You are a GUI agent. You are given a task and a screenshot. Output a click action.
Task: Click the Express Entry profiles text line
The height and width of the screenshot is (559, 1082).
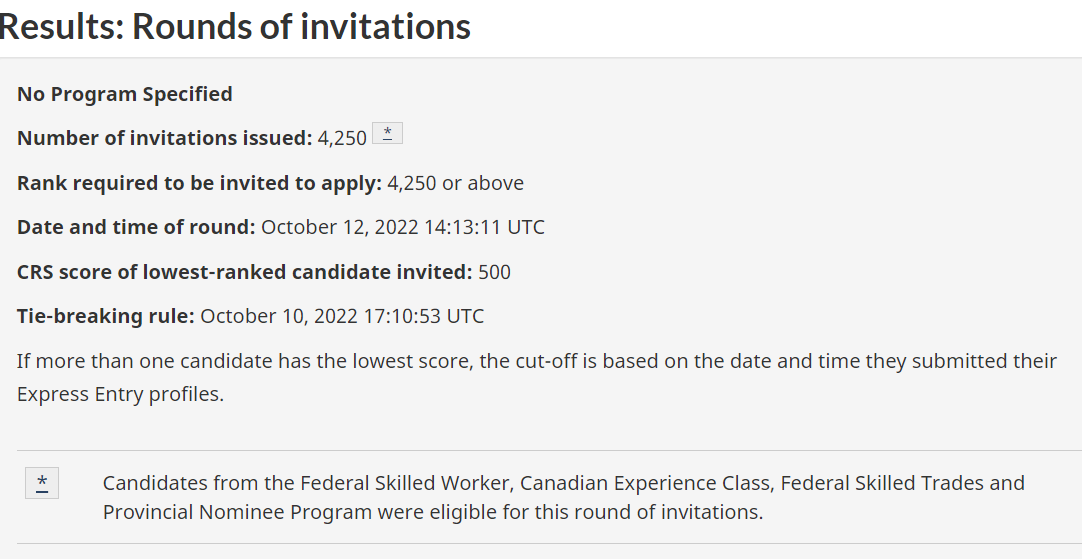pyautogui.click(x=121, y=394)
